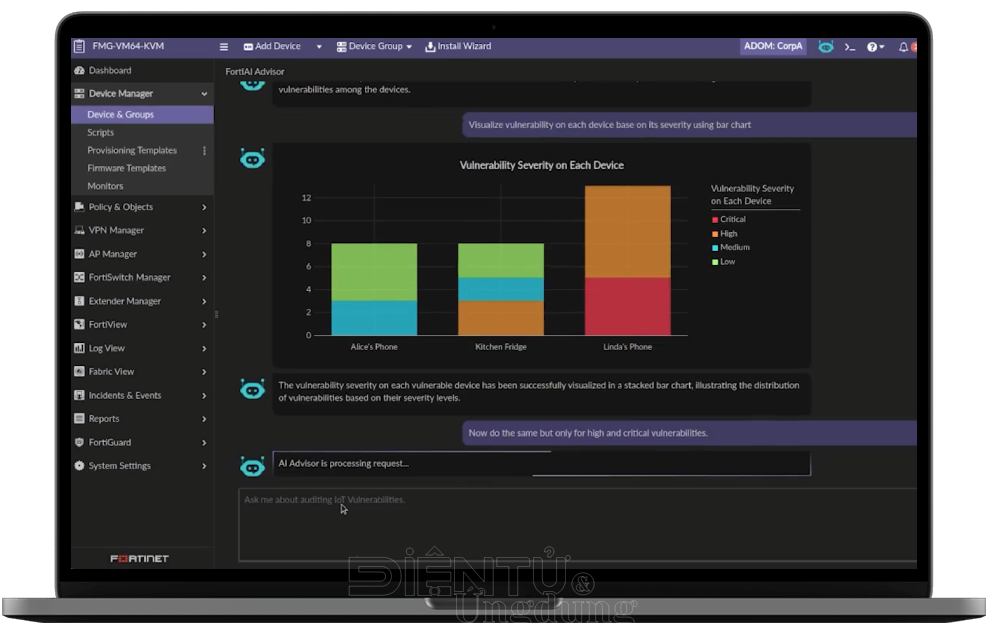Click the AP Manager icon
This screenshot has height=637, width=986.
(79, 254)
